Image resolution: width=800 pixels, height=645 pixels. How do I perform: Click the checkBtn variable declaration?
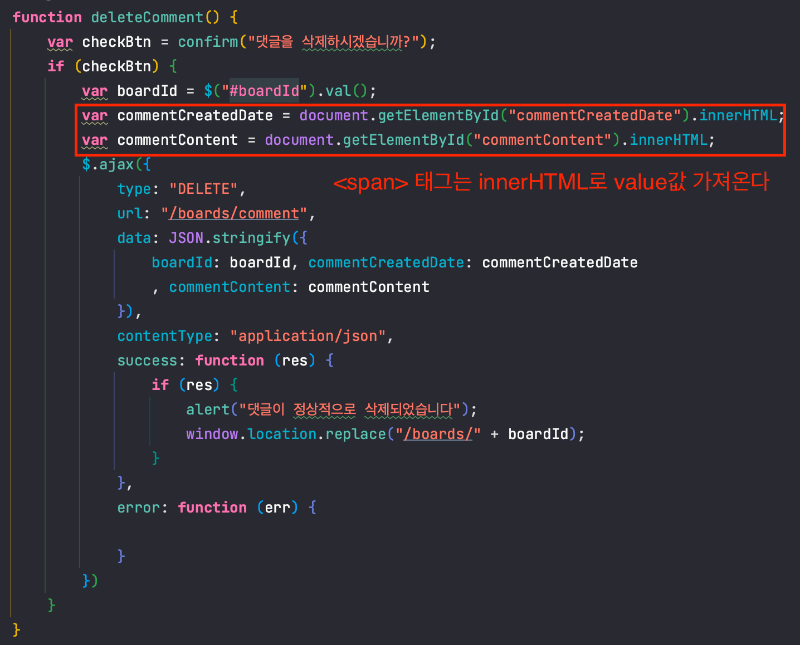click(116, 42)
